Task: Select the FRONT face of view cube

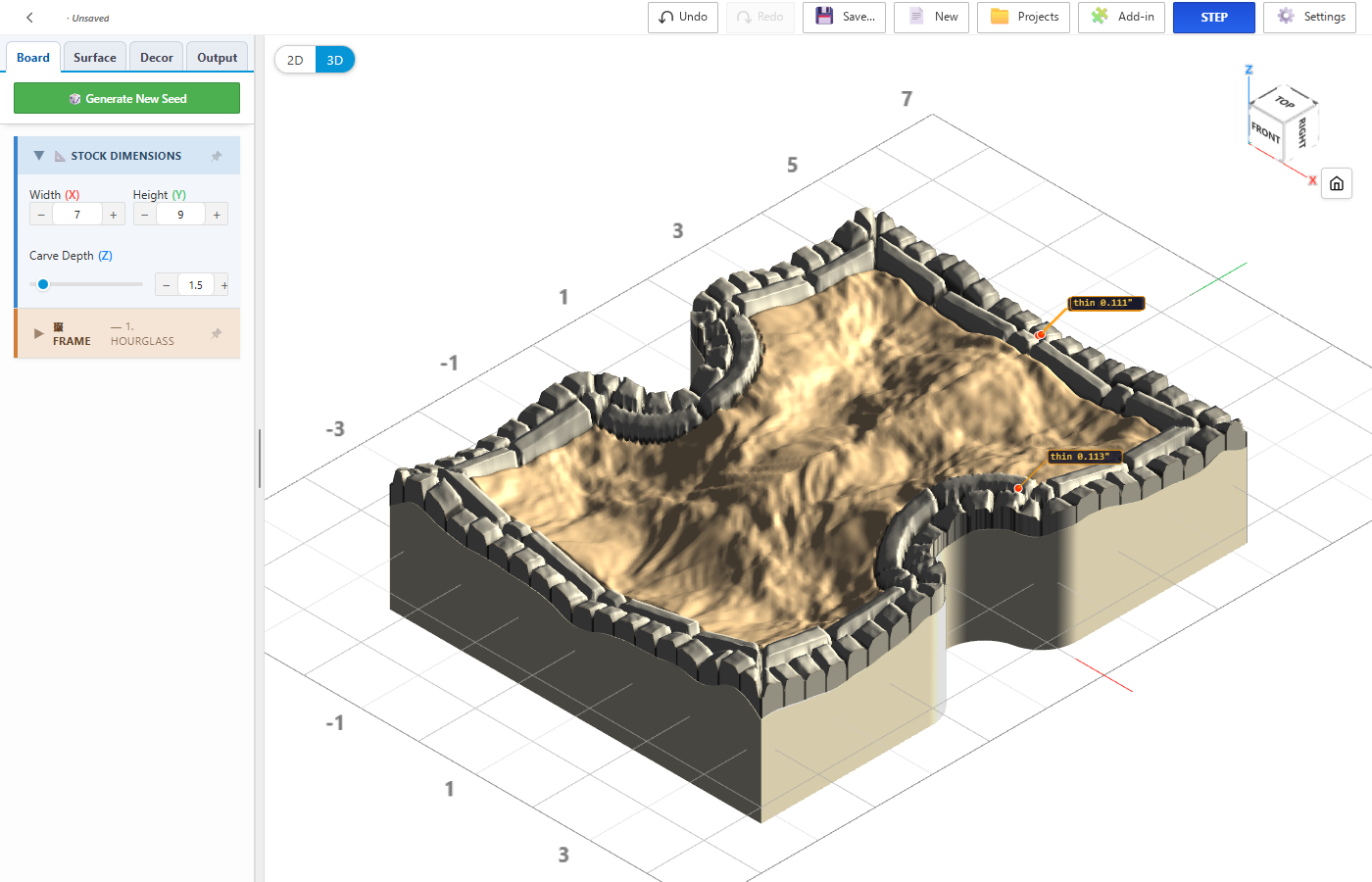Action: click(1265, 131)
